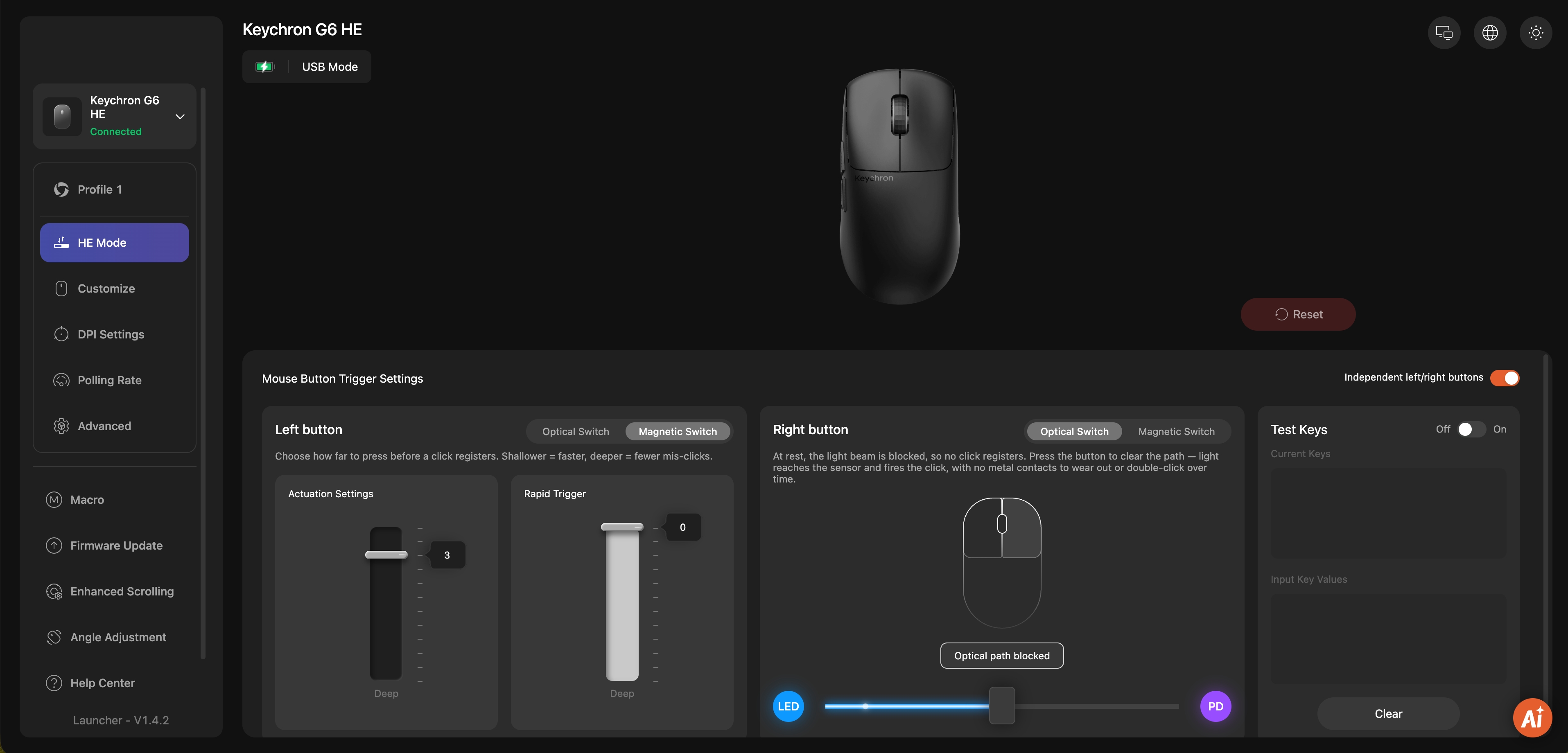Open the Help Center
Viewport: 1568px width, 753px height.
(x=115, y=683)
